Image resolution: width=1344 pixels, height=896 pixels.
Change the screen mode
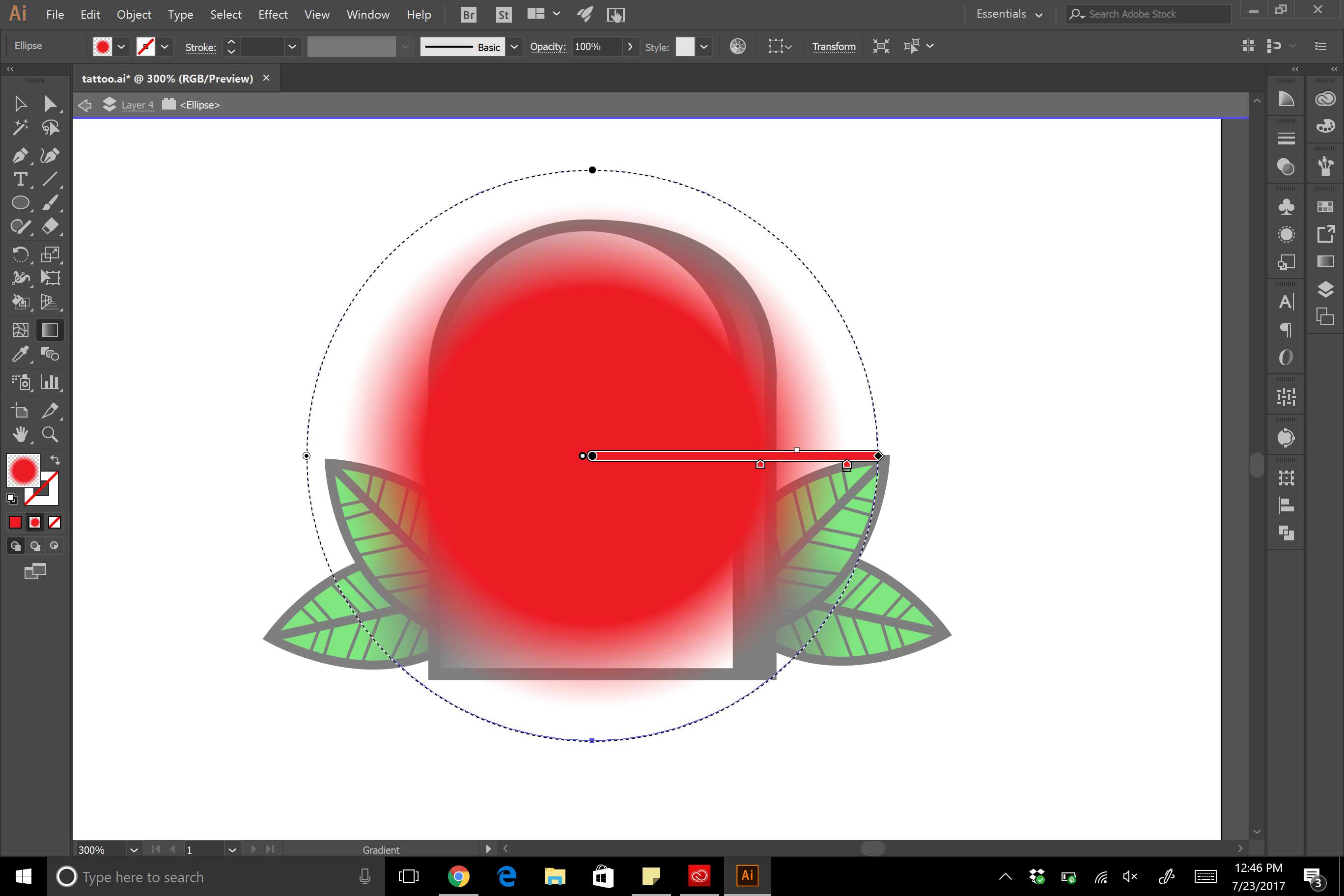pos(35,571)
